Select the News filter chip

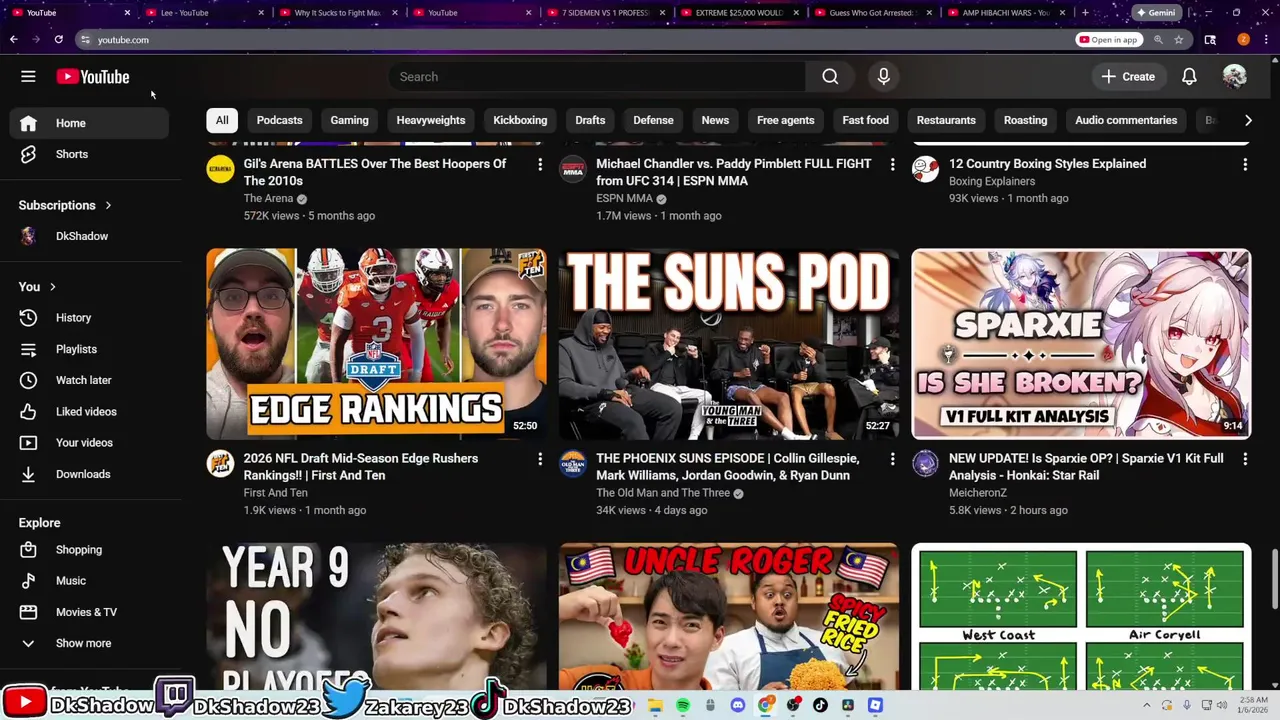(x=715, y=120)
